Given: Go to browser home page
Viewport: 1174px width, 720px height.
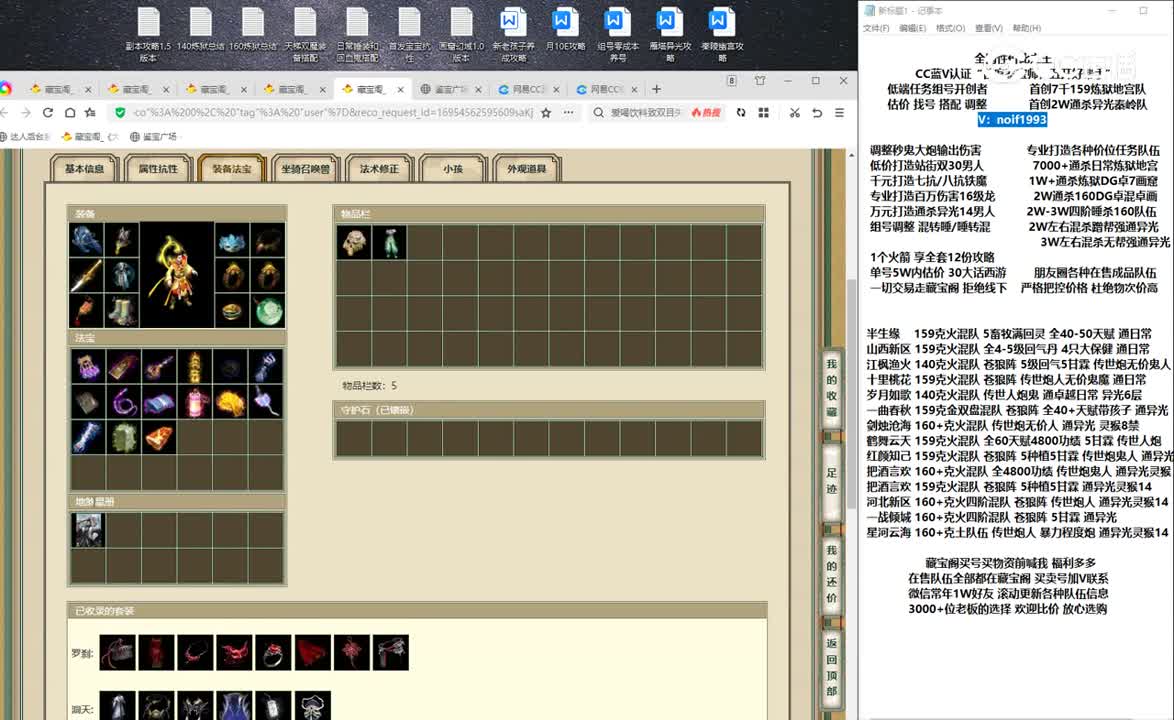Looking at the screenshot, I should (70, 112).
